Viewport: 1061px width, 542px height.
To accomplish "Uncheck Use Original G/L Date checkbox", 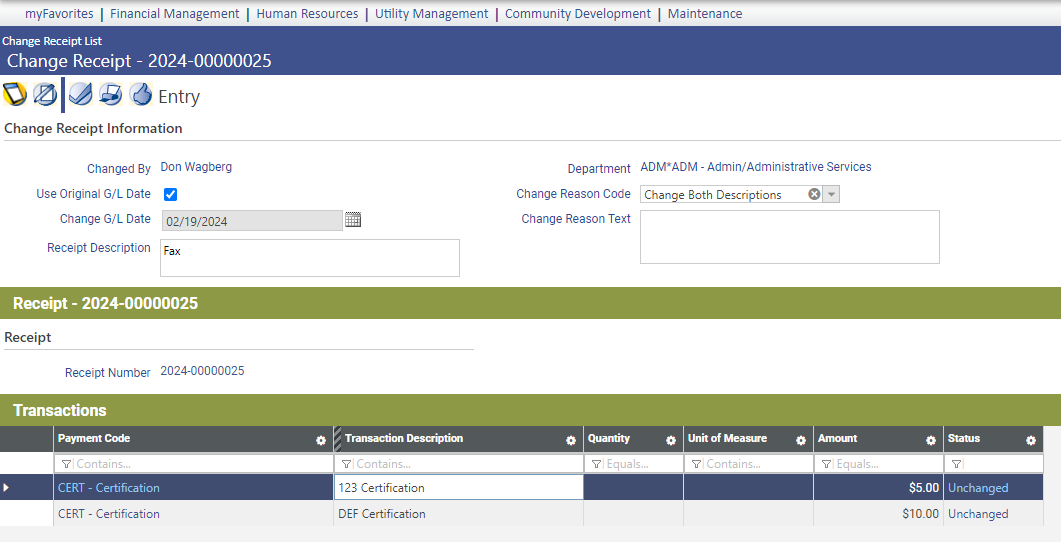I will [x=171, y=194].
